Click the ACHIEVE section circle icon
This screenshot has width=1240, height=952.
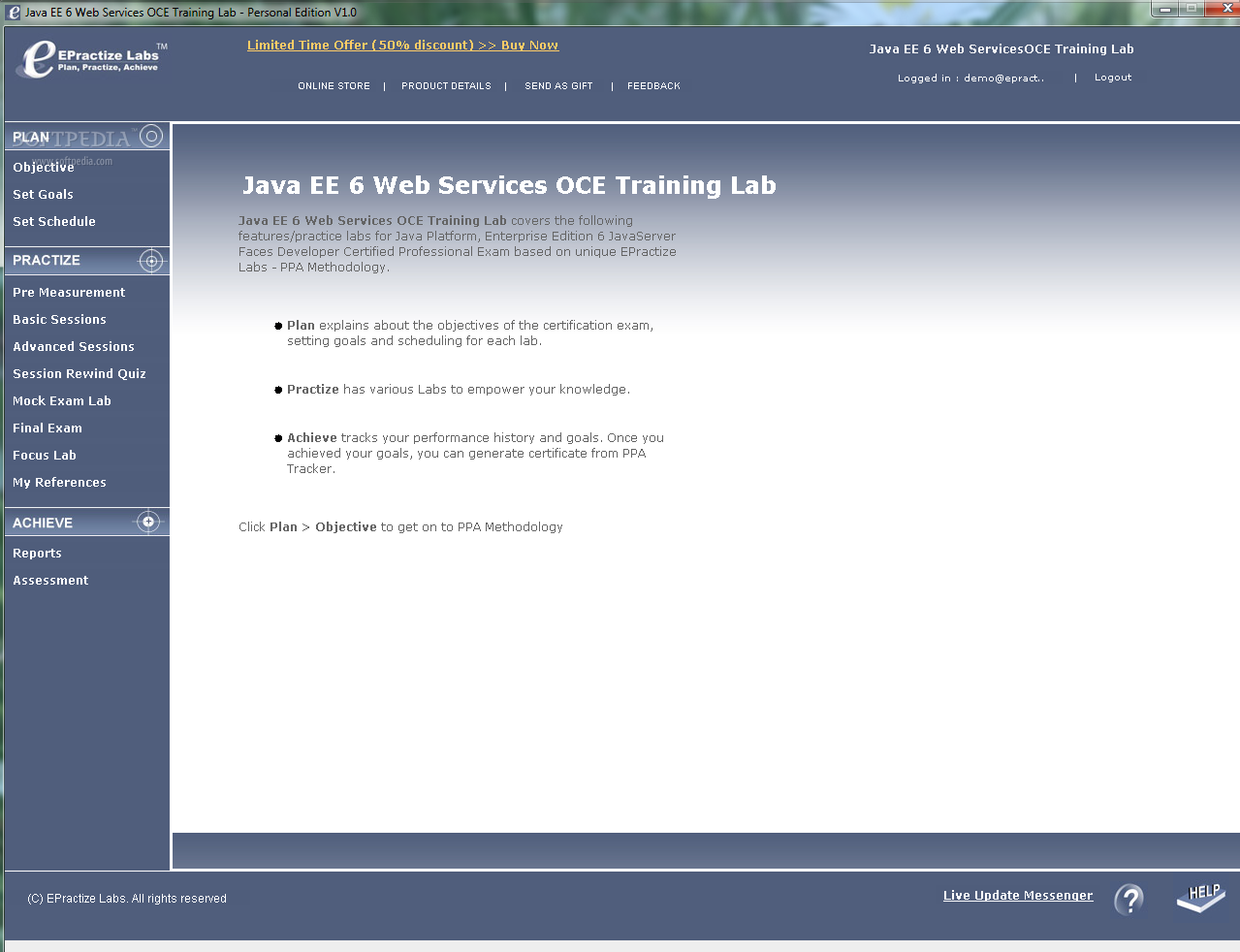[x=148, y=522]
